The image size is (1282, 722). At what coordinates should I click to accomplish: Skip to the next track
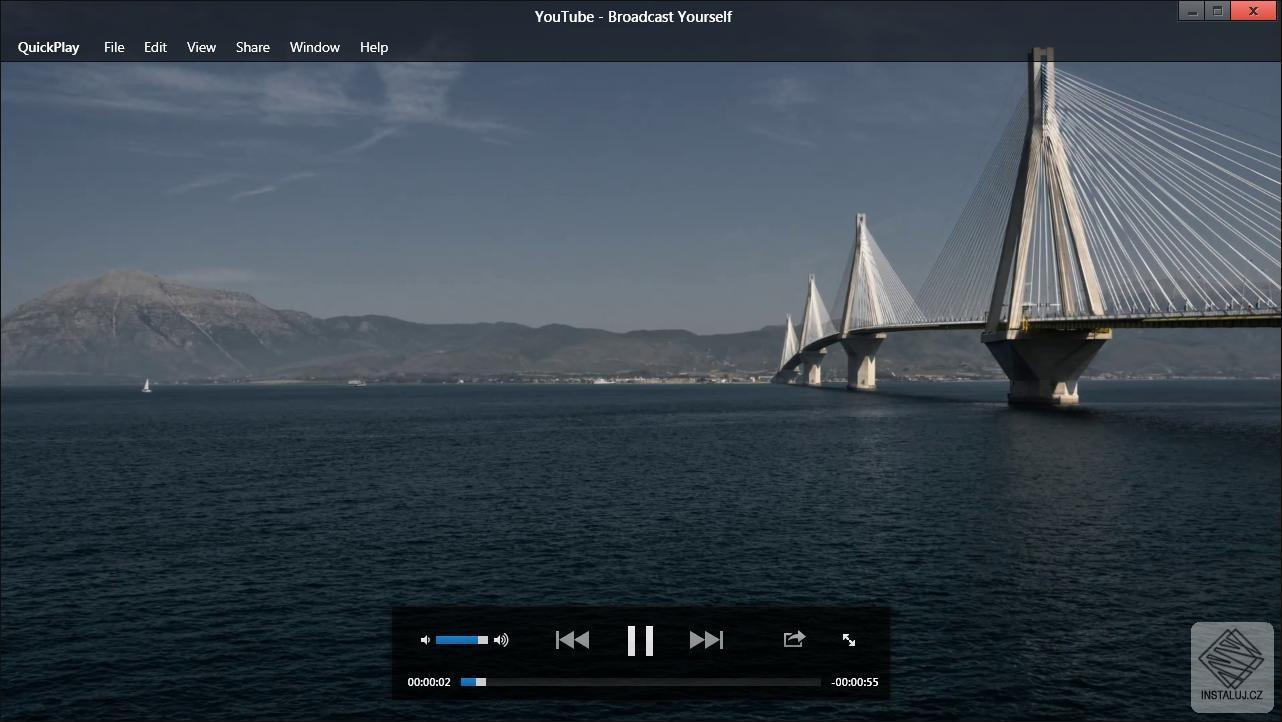coord(706,640)
